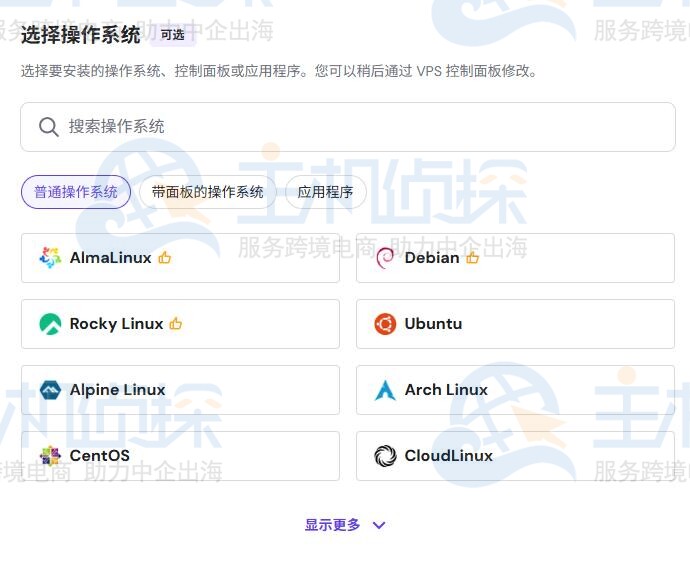Focus the 搜索操作系统 search field
Image resolution: width=690 pixels, height=563 pixels.
tap(348, 127)
